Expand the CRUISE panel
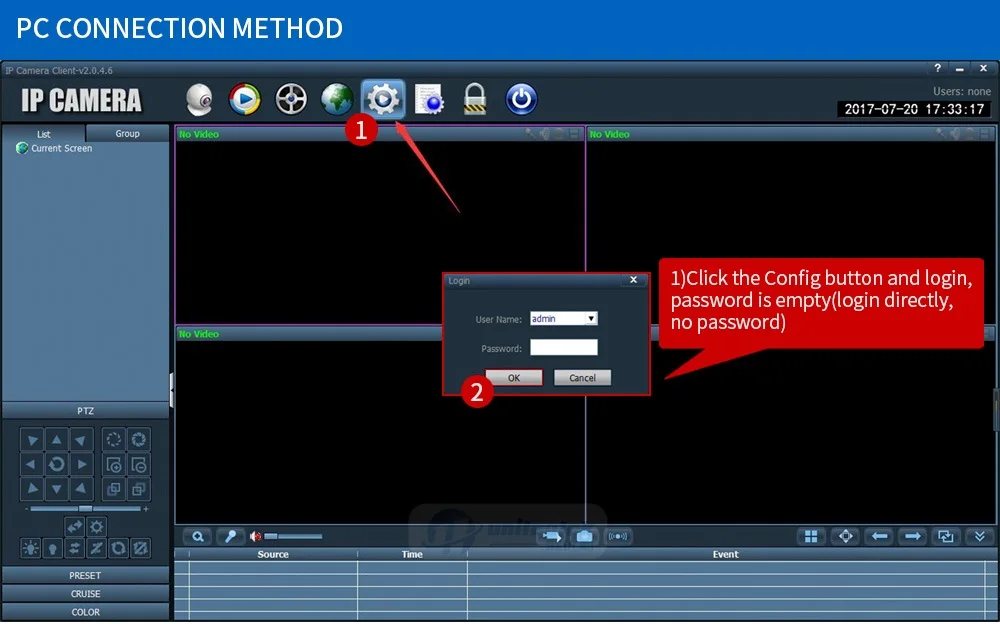This screenshot has width=1000, height=624. (85, 594)
